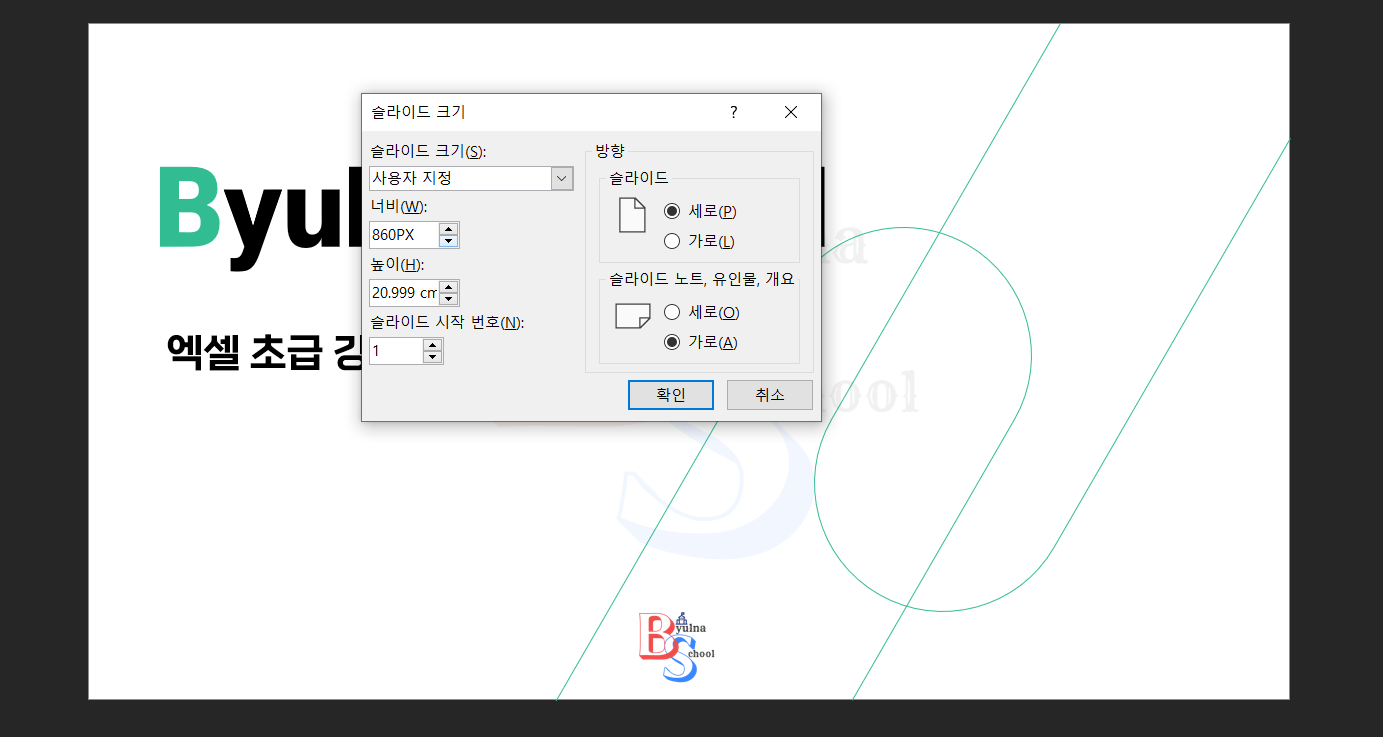Image resolution: width=1383 pixels, height=737 pixels.
Task: Increase slide width using up arrow
Action: pyautogui.click(x=450, y=229)
